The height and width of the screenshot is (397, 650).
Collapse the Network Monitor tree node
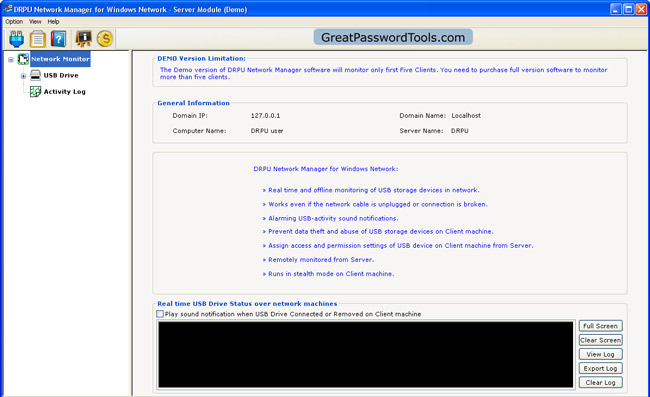click(x=11, y=60)
